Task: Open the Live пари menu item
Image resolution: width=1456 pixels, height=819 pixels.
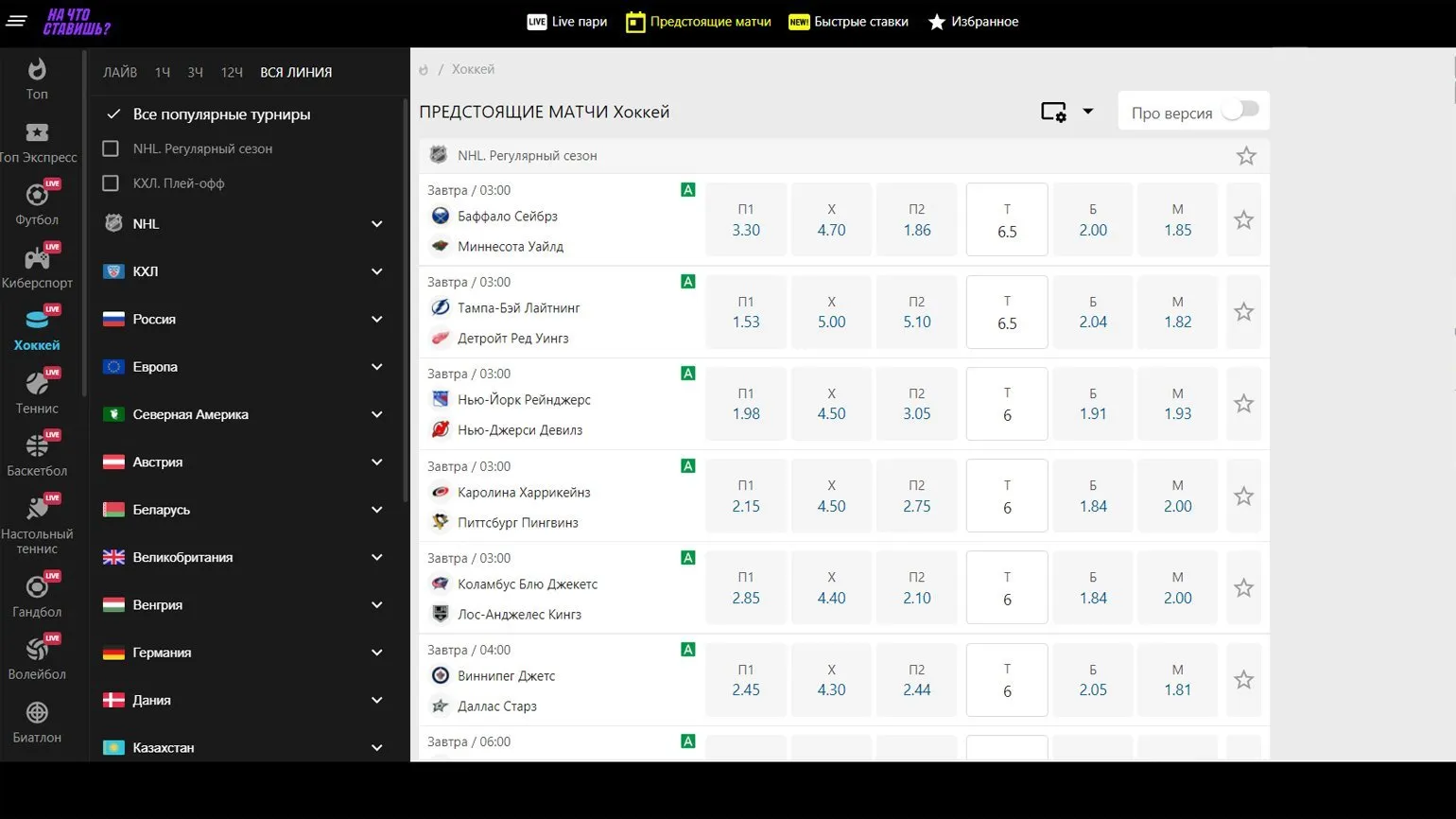Action: [x=567, y=22]
